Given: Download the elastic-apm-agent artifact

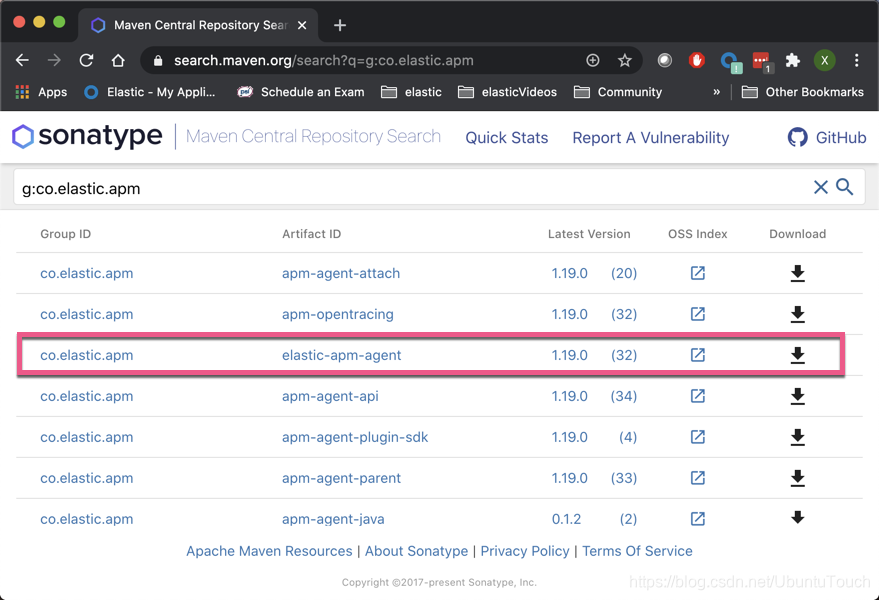Looking at the screenshot, I should [x=797, y=355].
